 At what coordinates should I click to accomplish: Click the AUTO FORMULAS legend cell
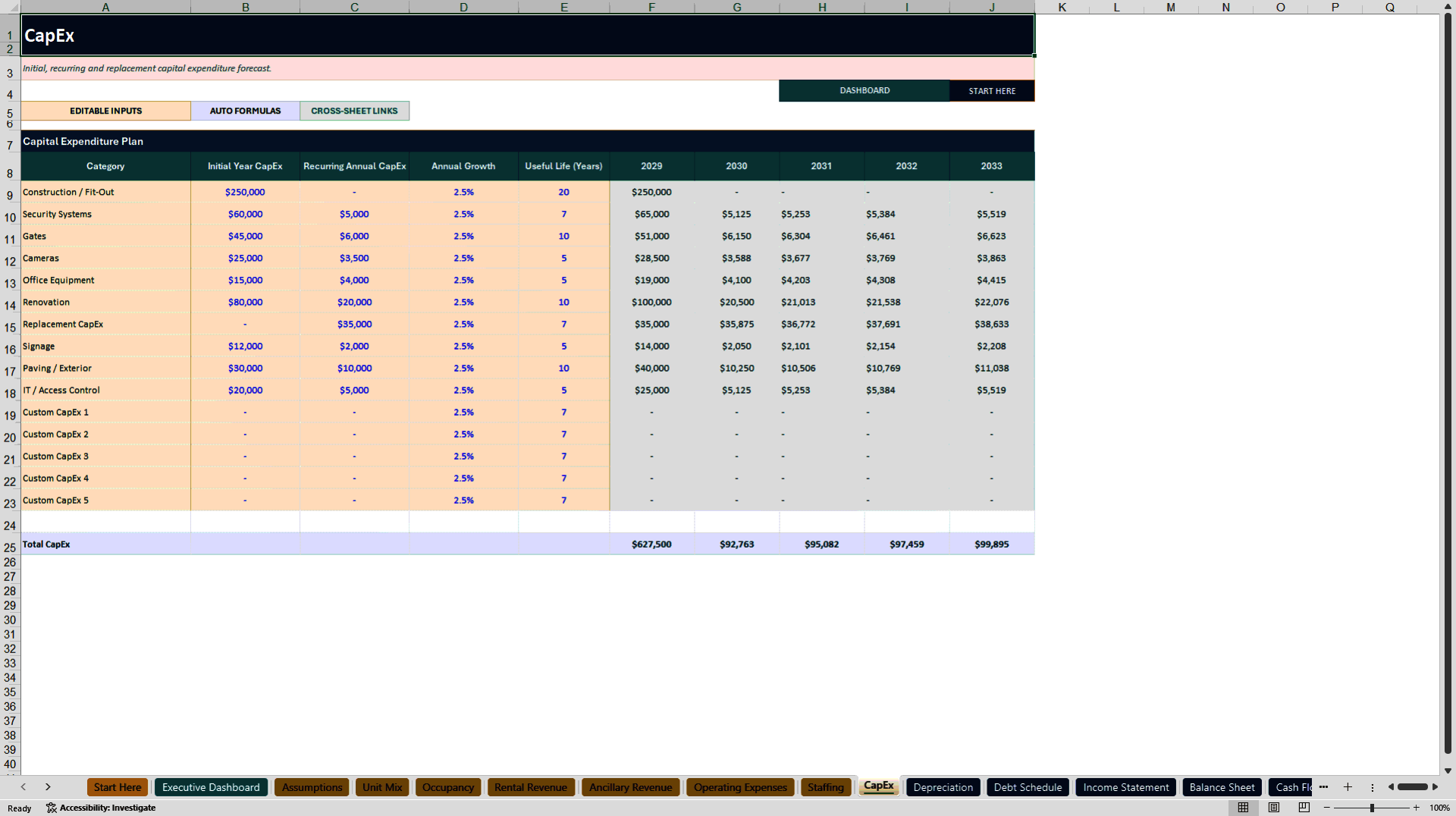pyautogui.click(x=245, y=111)
